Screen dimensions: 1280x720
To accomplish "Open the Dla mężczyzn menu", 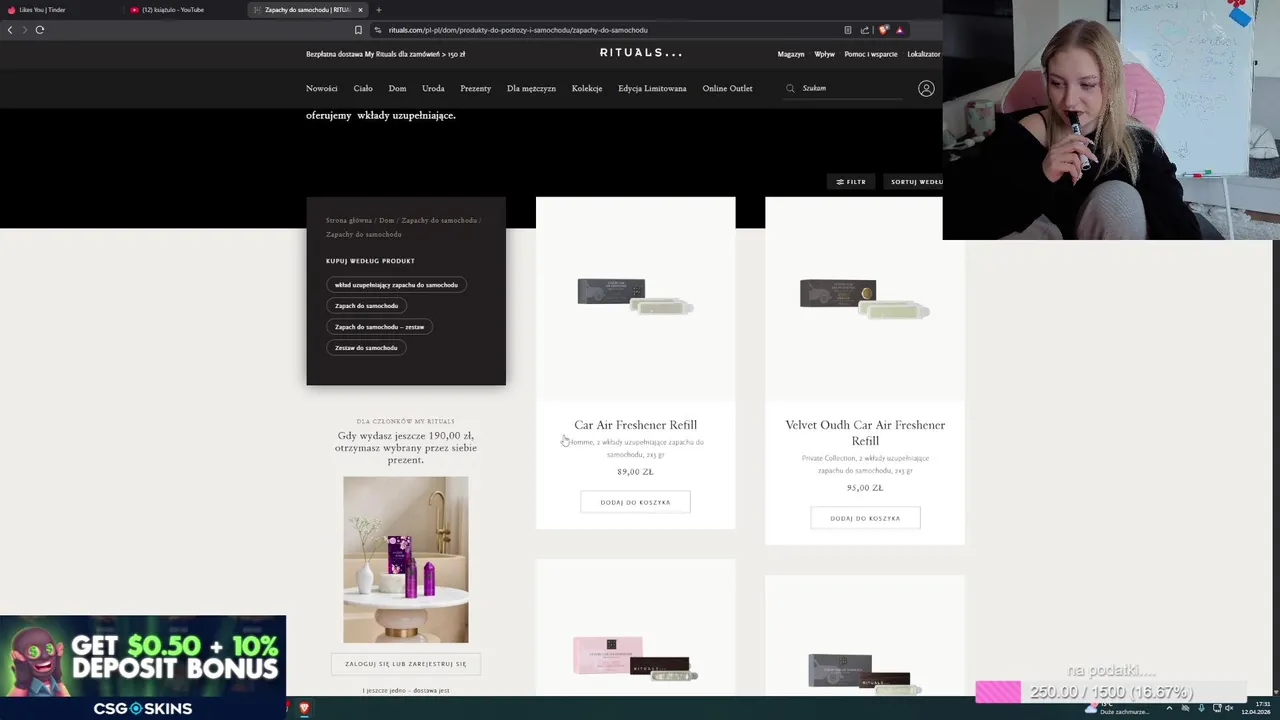I will point(531,88).
